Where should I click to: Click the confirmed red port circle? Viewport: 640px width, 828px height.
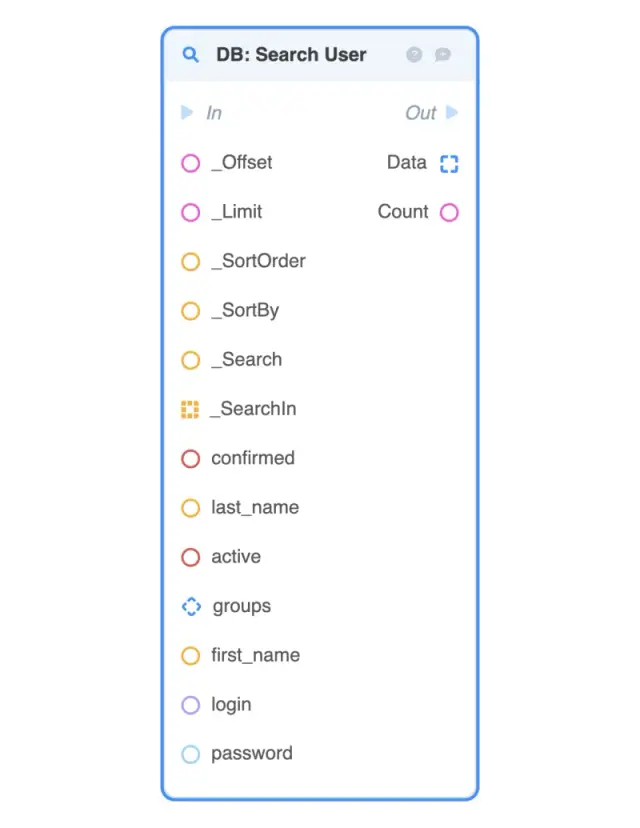point(190,459)
